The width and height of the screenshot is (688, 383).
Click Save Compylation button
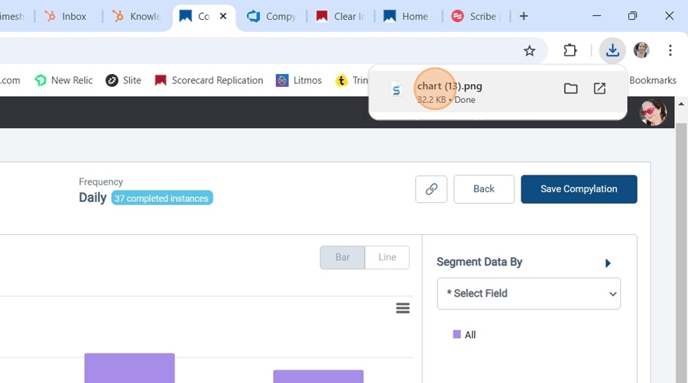[x=579, y=189]
